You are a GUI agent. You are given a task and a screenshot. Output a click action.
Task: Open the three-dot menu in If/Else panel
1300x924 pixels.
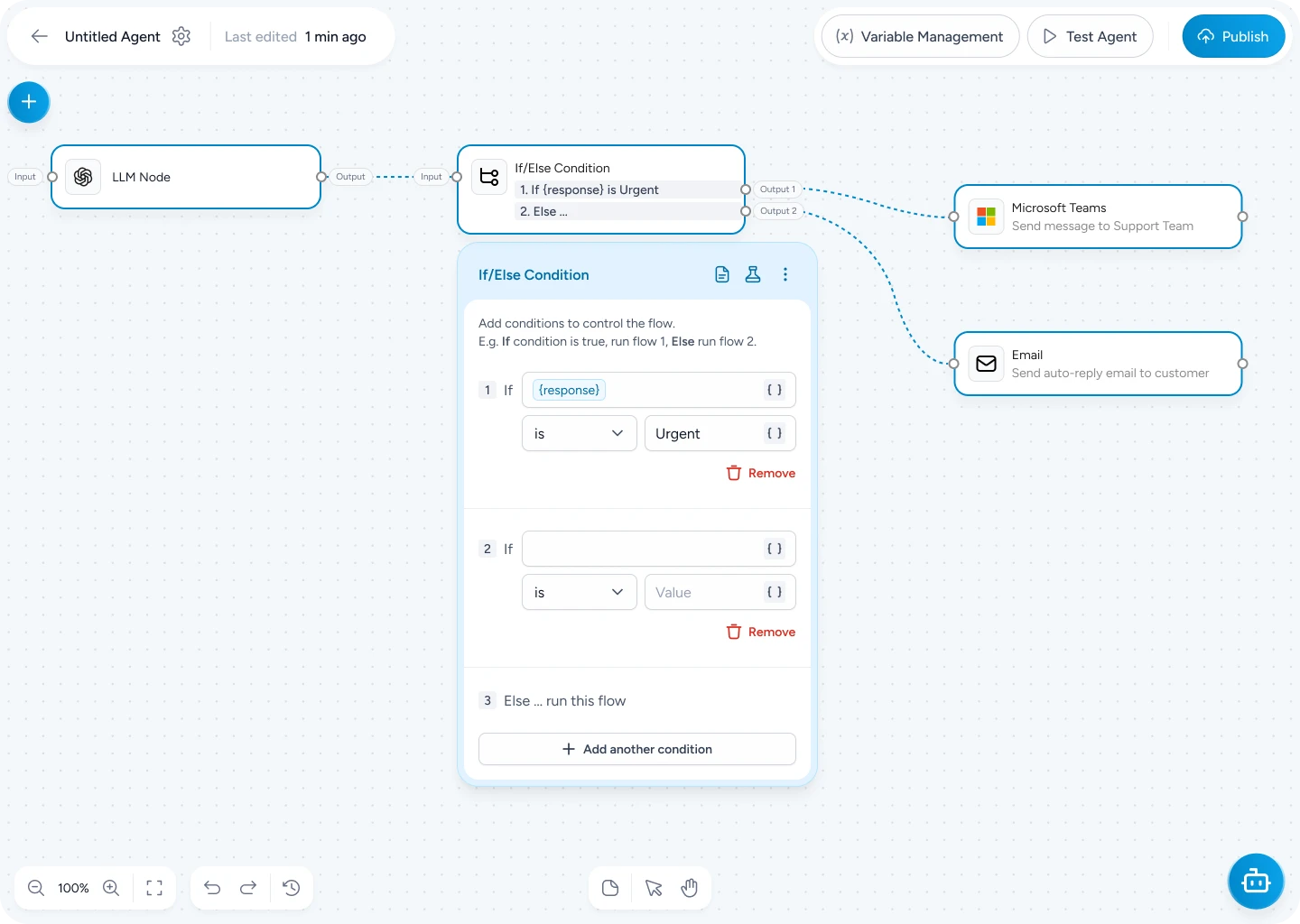pos(785,274)
